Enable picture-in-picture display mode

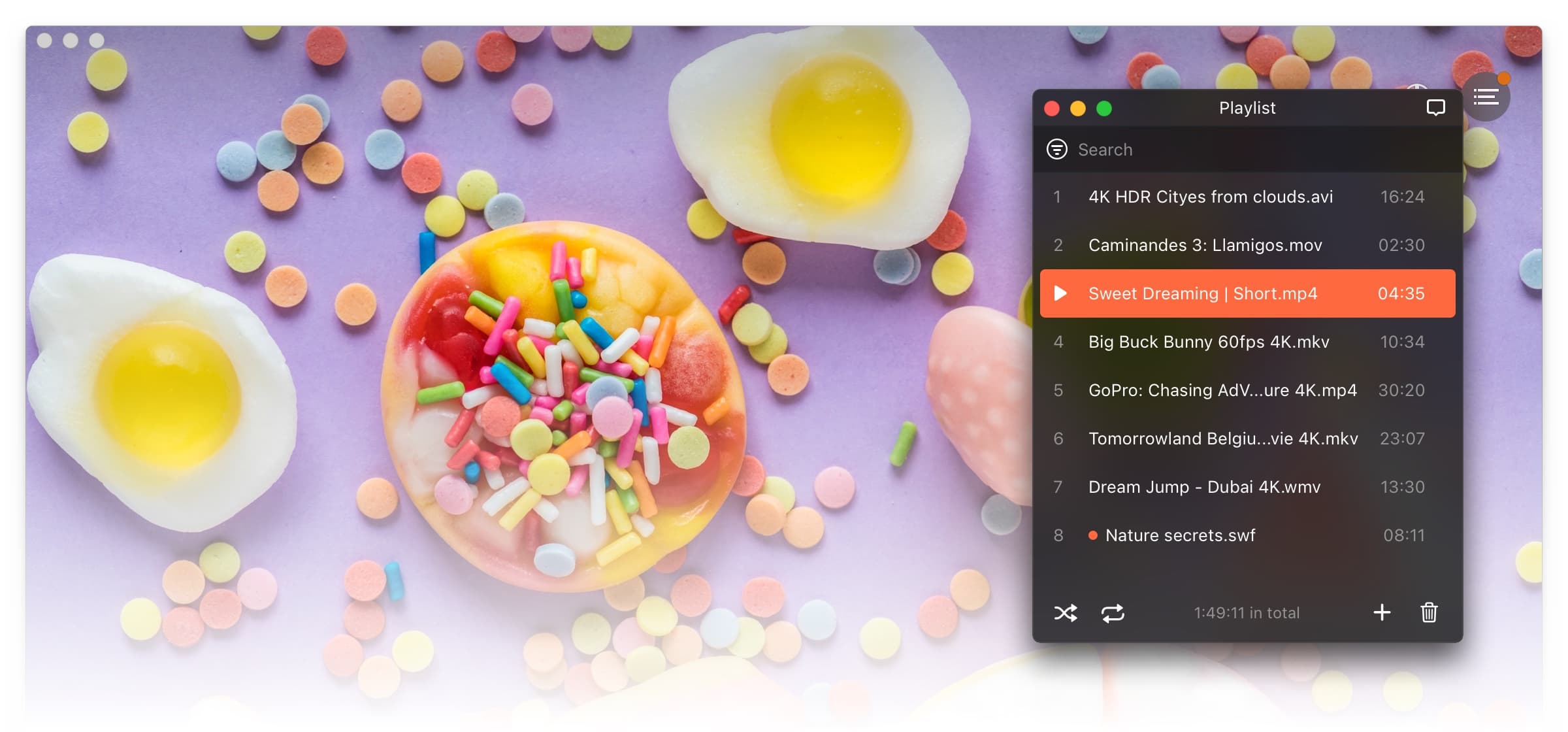click(1437, 107)
